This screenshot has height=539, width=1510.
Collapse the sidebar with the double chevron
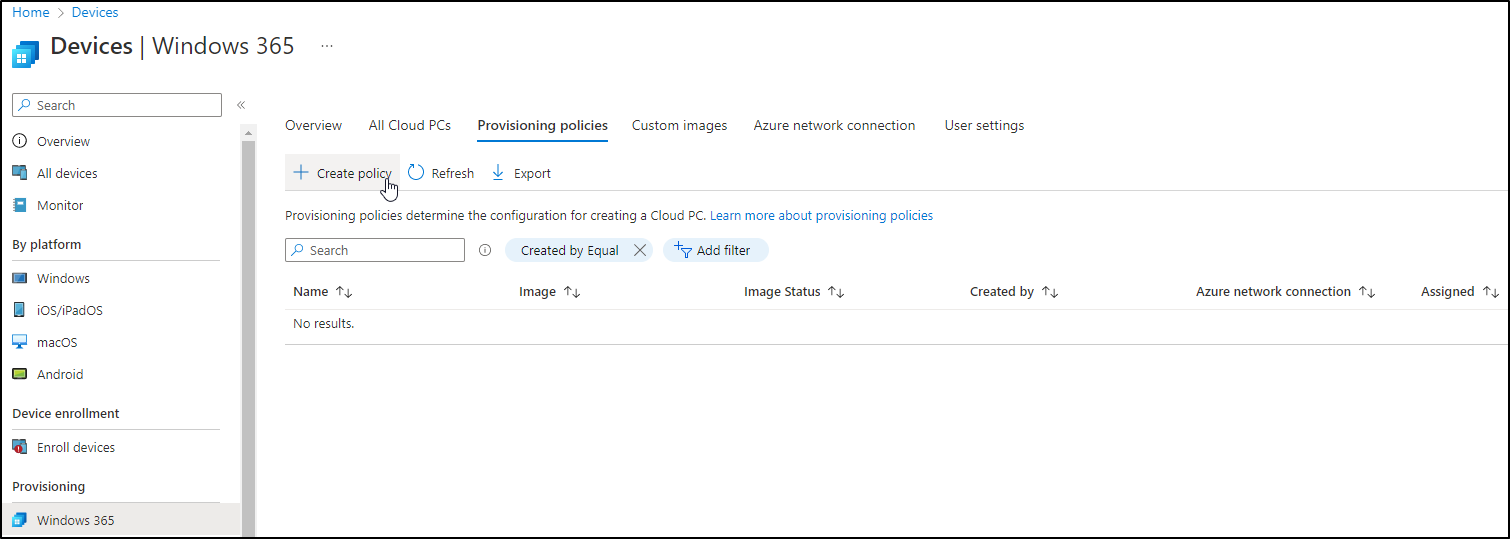pyautogui.click(x=241, y=105)
